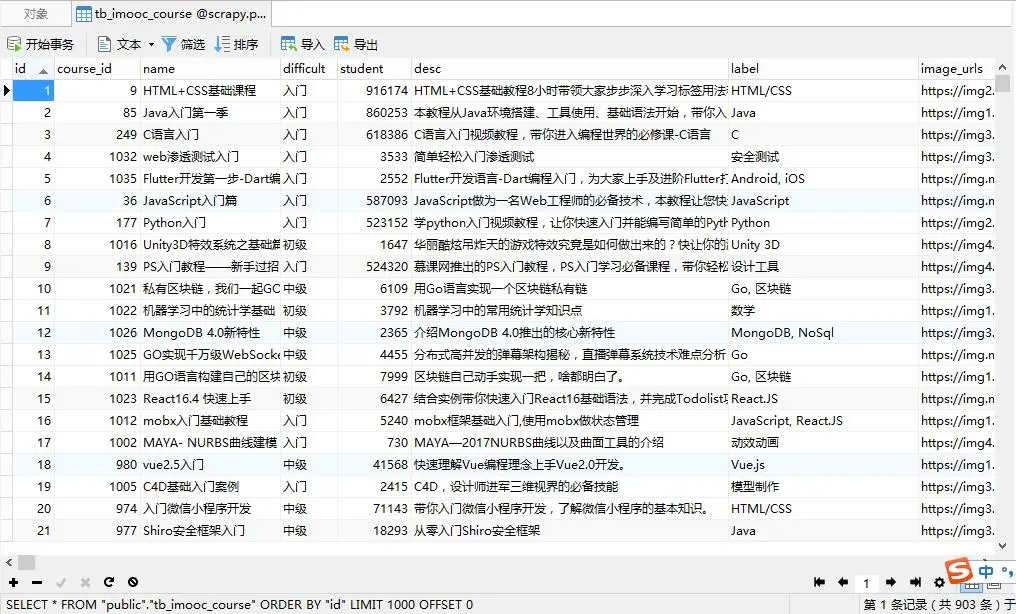Click the Shiro安全框架入门 name cell
This screenshot has height=614, width=1016.
[x=211, y=531]
